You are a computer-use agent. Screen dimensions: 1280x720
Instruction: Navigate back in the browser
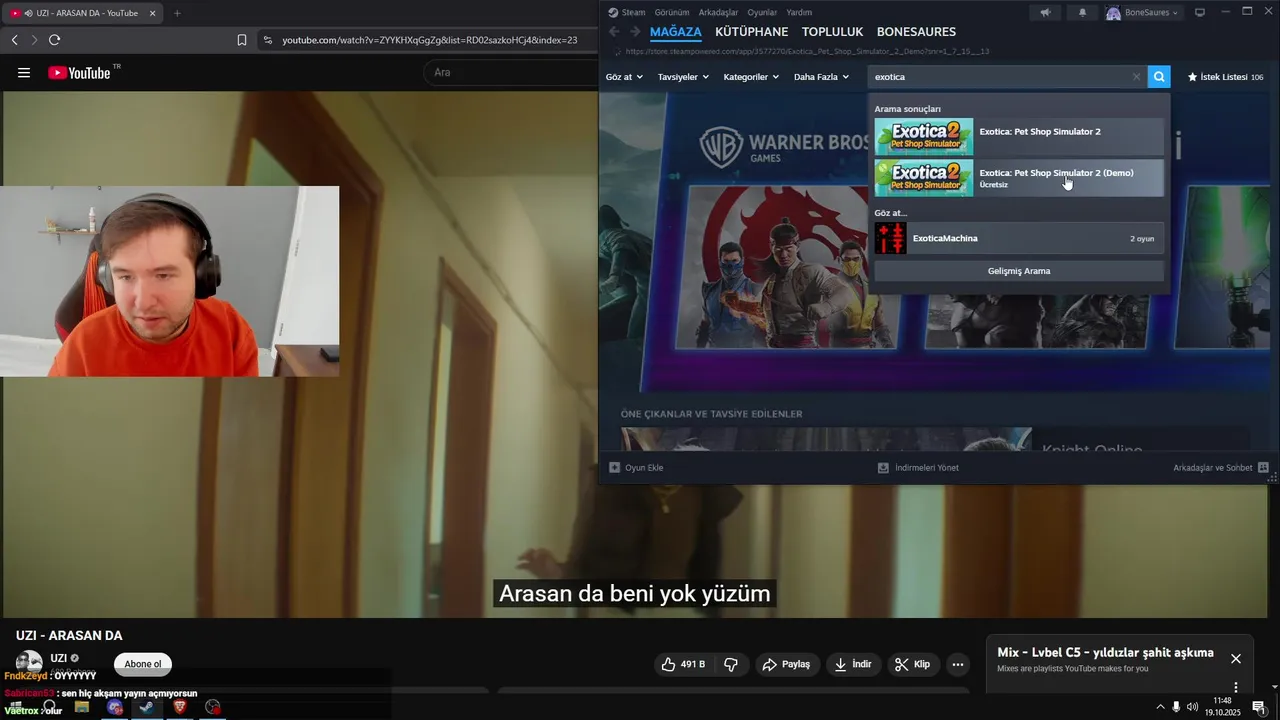[x=14, y=40]
